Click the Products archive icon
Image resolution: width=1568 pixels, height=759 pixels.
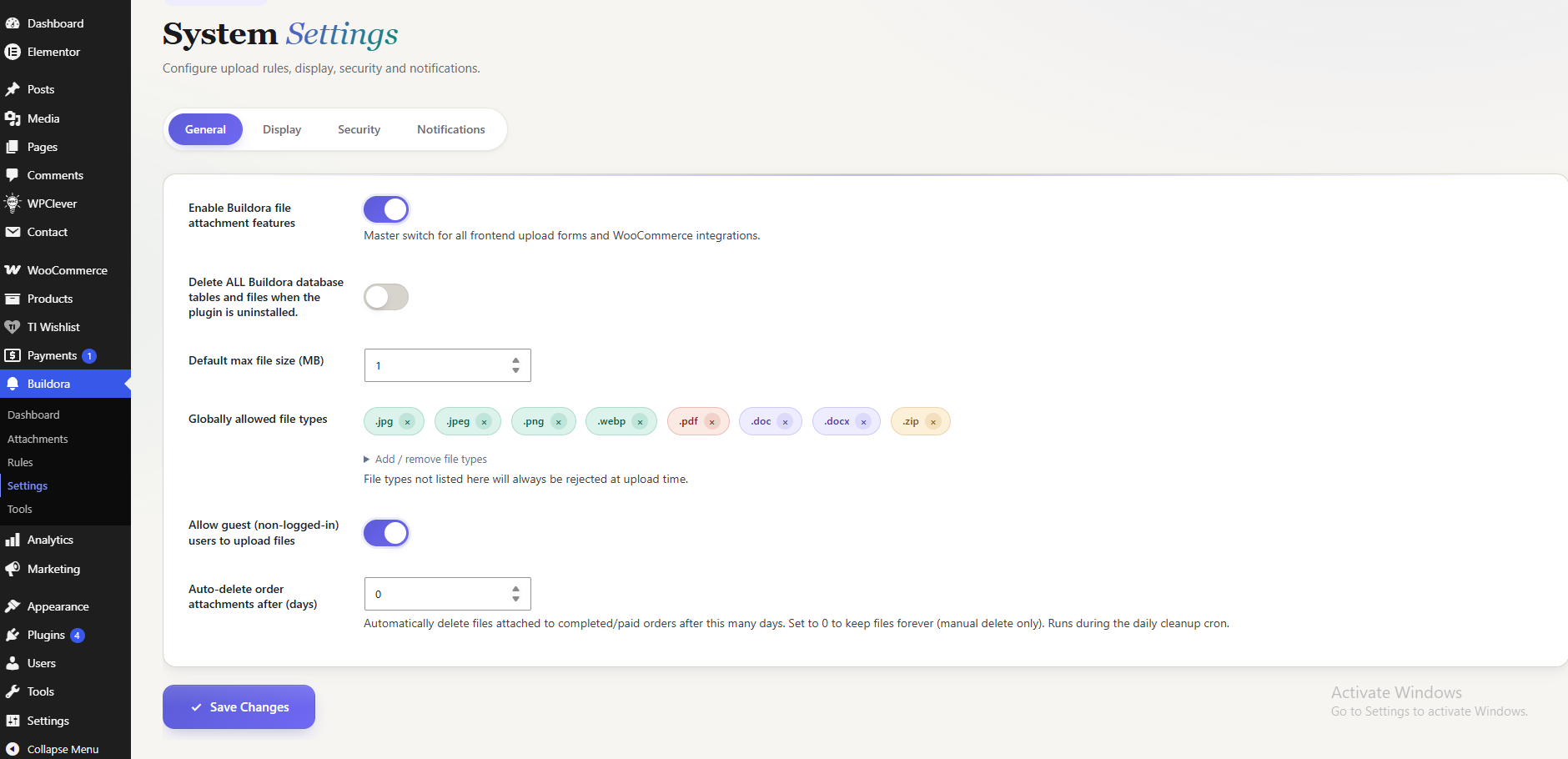click(x=13, y=299)
